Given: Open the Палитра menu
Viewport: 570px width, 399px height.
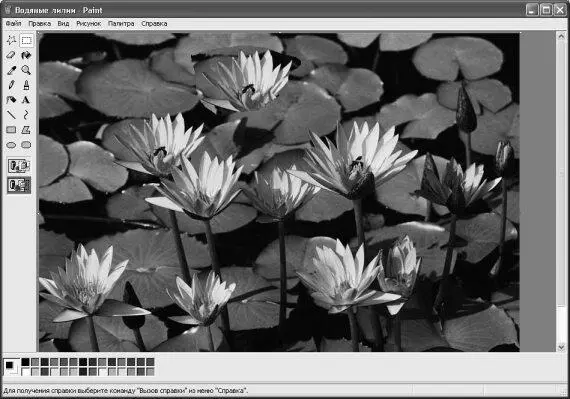Looking at the screenshot, I should 121,24.
